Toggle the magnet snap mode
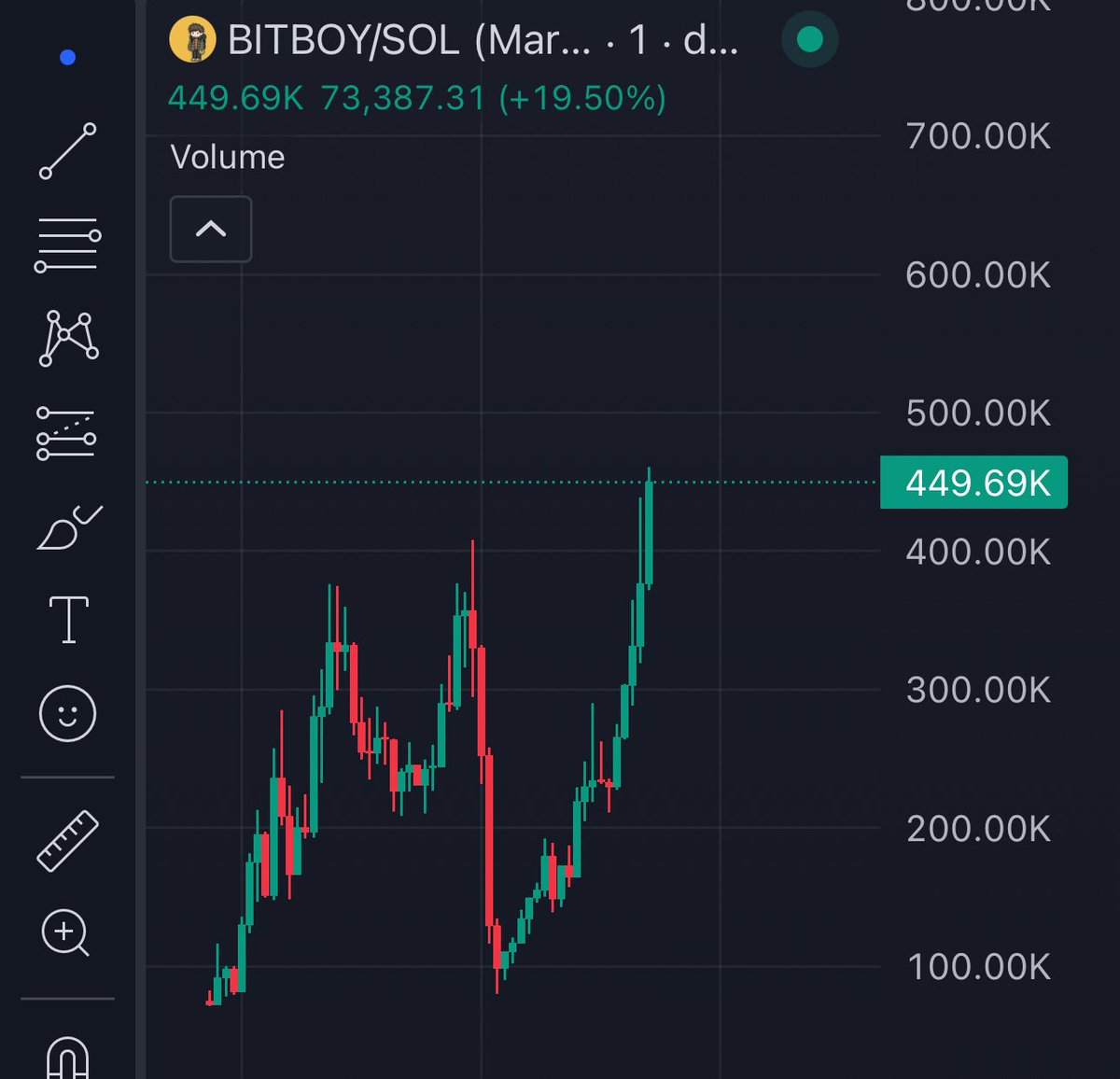Screen dimensions: 1120x1079 (x=67, y=1058)
